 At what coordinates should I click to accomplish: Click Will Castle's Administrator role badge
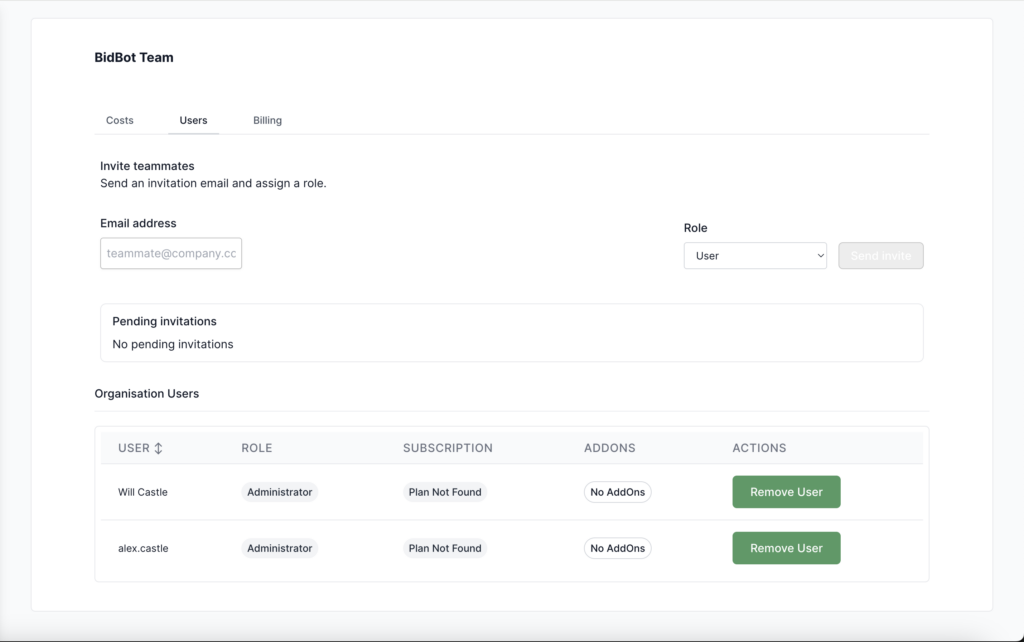[280, 492]
